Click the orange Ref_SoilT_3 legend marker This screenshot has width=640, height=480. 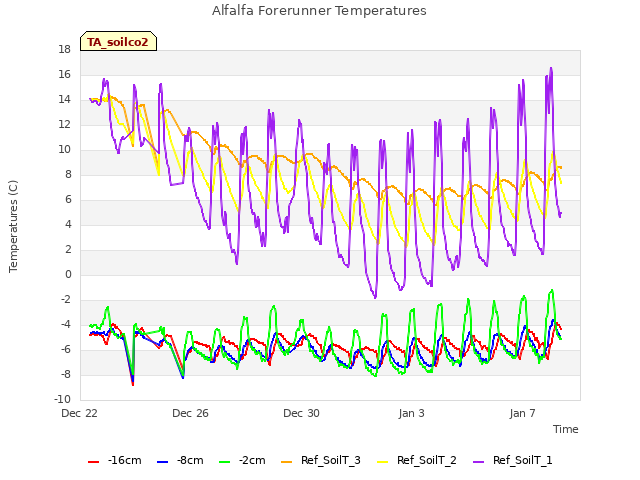click(x=287, y=462)
